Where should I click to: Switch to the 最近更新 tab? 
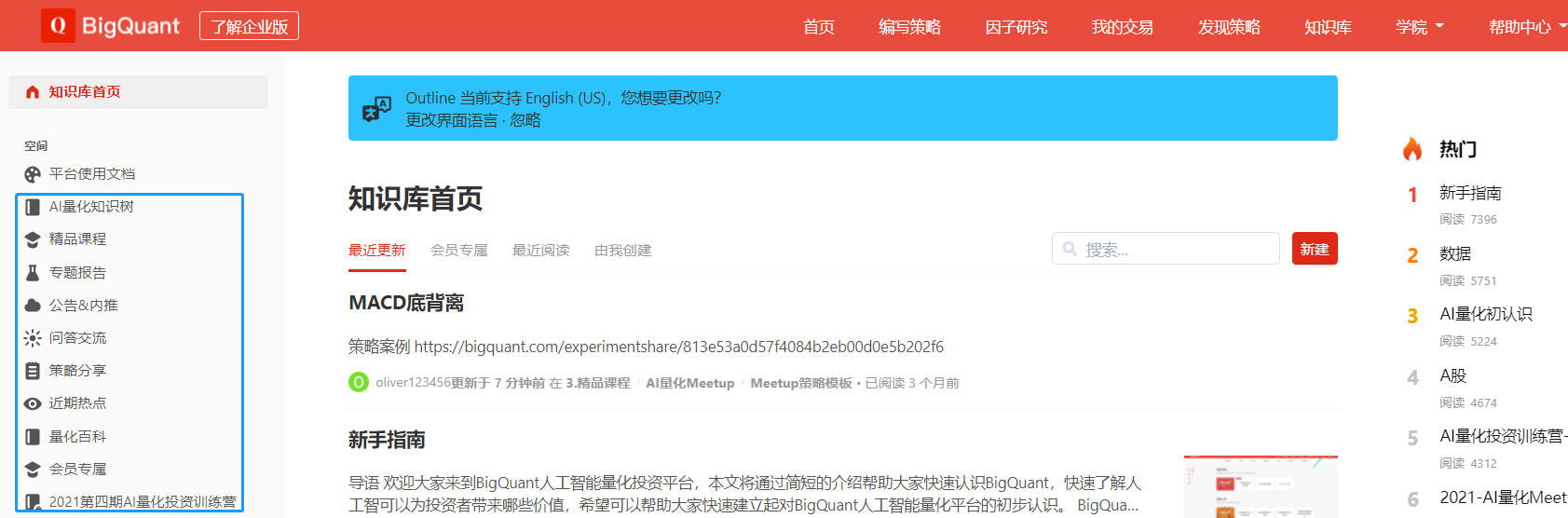point(377,251)
